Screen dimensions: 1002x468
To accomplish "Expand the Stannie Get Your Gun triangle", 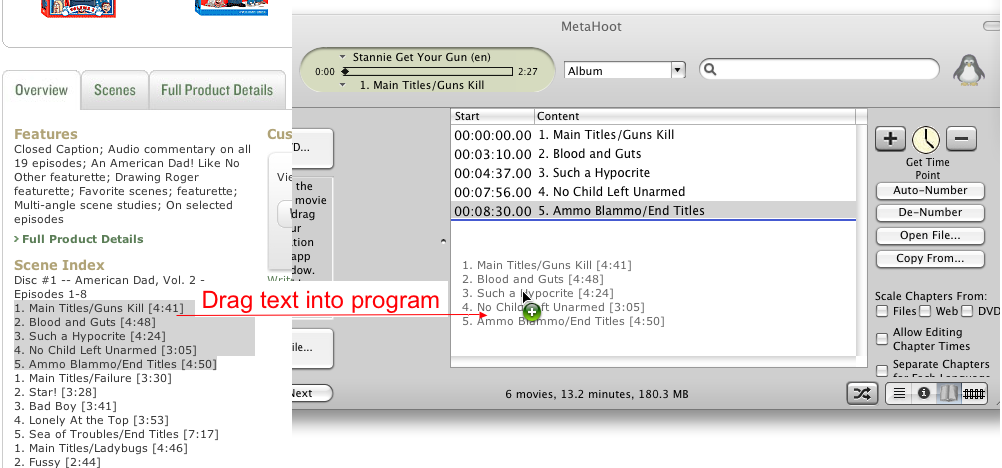I will 343,57.
